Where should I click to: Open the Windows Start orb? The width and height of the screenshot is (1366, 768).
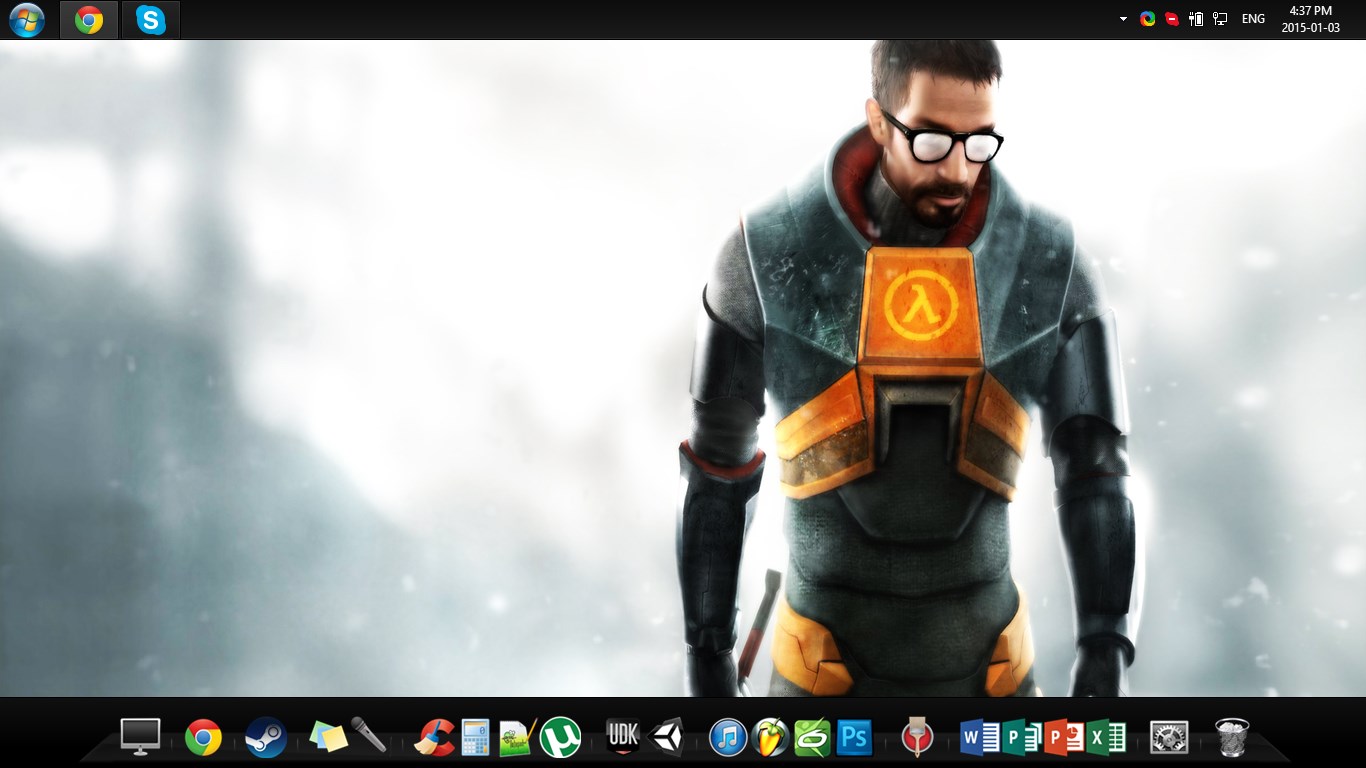(x=26, y=20)
